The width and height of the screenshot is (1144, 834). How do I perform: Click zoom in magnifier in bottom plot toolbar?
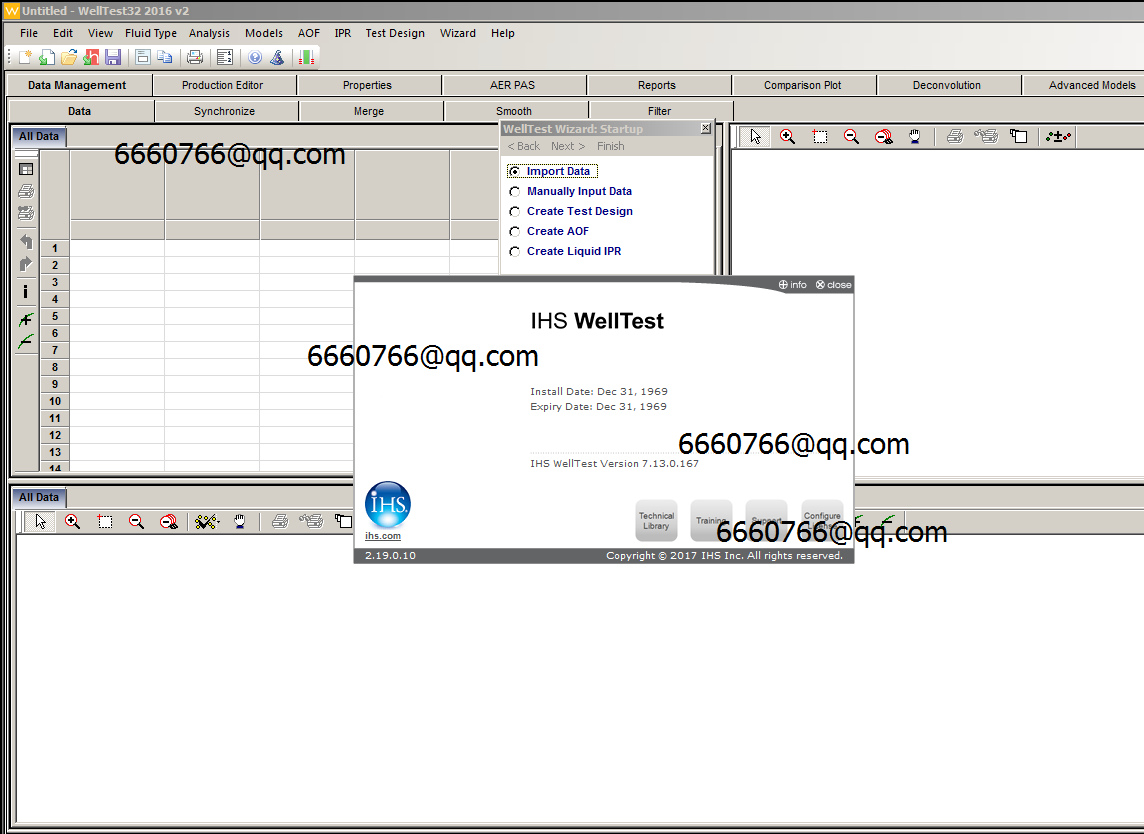(72, 522)
